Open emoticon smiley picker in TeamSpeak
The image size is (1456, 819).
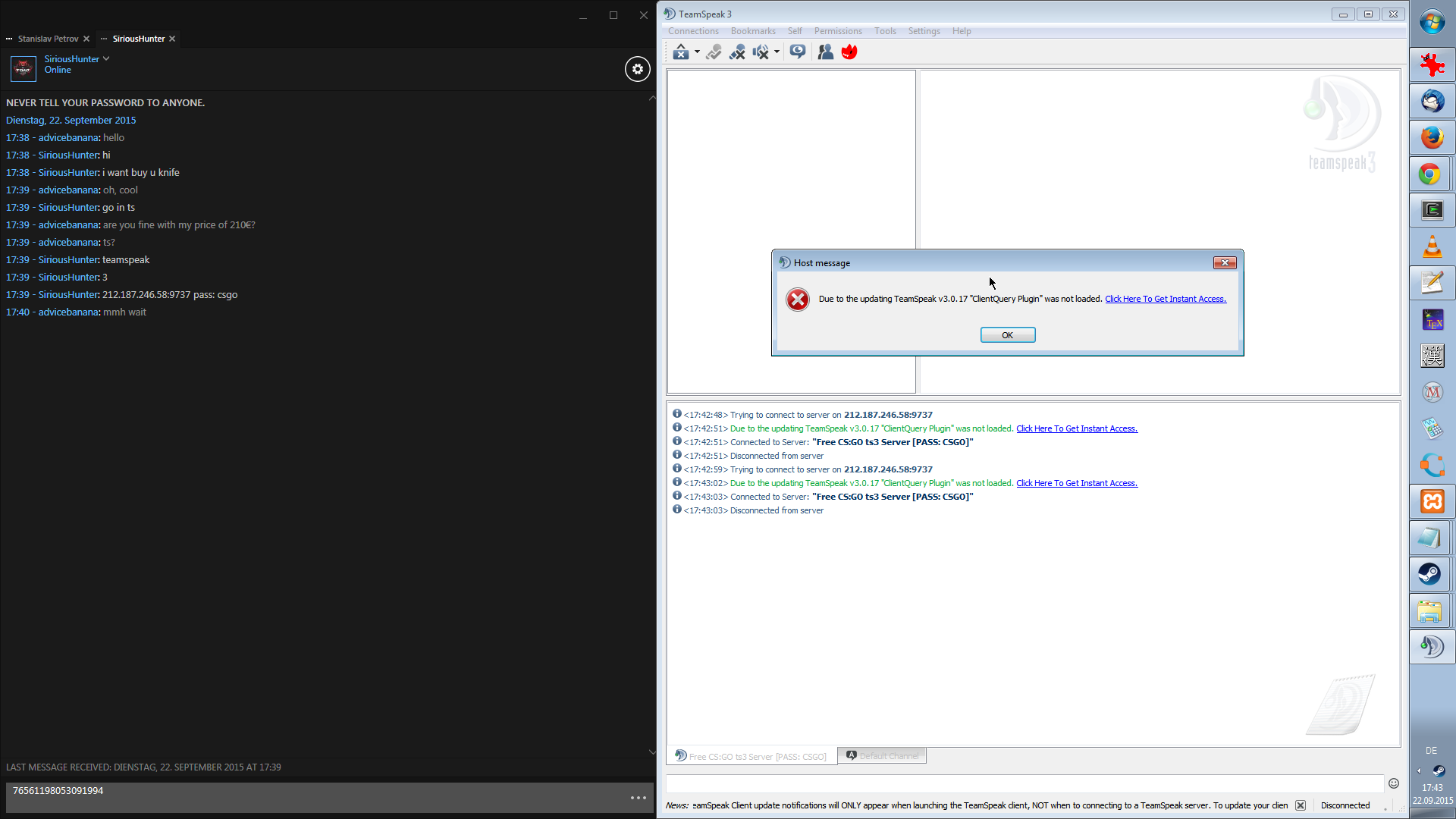(x=1393, y=783)
